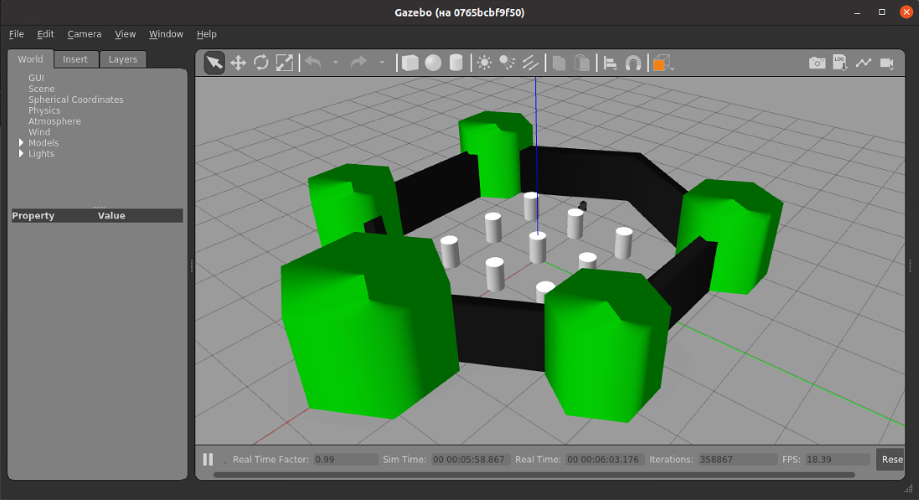The image size is (919, 500).
Task: Take a screenshot with camera icon
Action: [817, 63]
